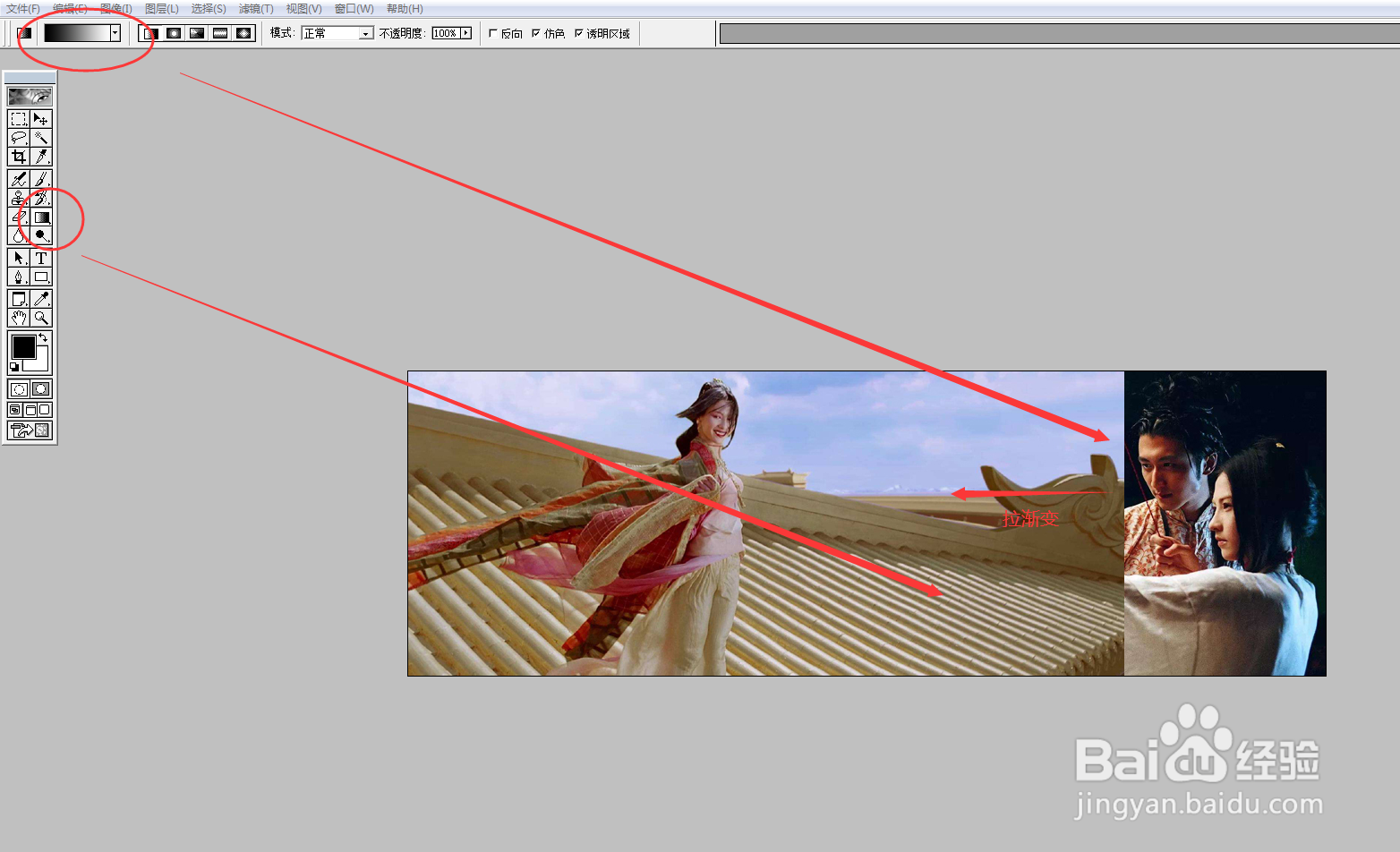Toggle the 仿色 (Dither) checkbox
Image resolution: width=1400 pixels, height=852 pixels.
tap(536, 33)
